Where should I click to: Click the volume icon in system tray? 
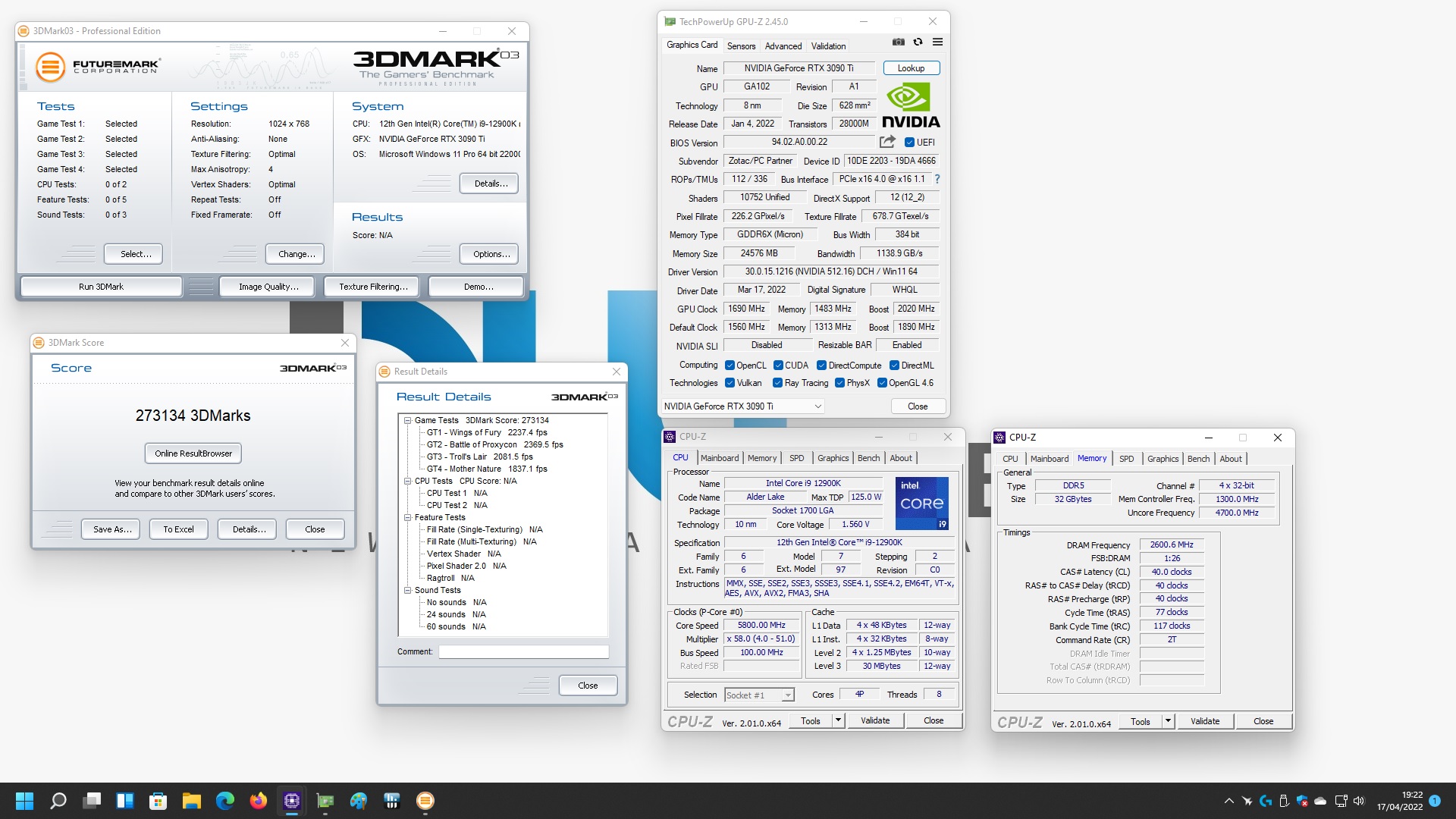(1359, 801)
